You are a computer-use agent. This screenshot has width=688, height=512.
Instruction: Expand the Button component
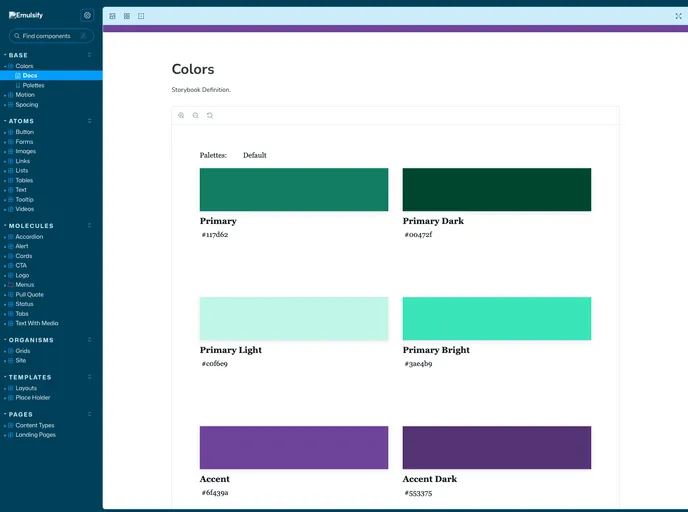click(25, 132)
